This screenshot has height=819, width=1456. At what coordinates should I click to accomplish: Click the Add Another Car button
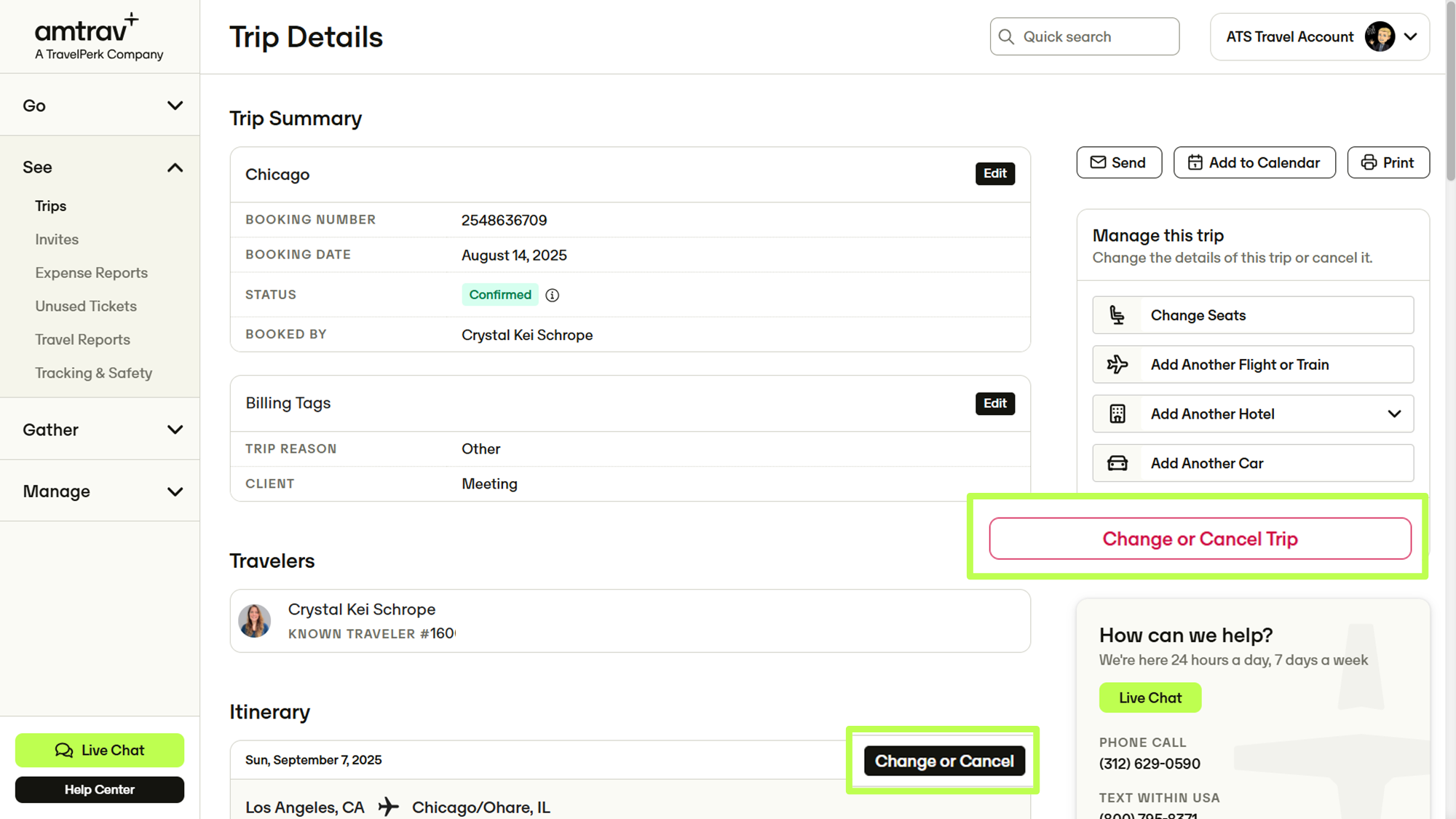pyautogui.click(x=1253, y=463)
